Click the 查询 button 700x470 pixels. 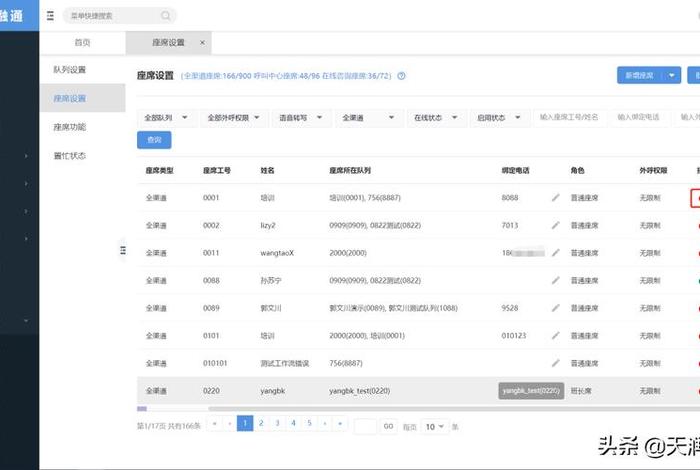pyautogui.click(x=154, y=140)
